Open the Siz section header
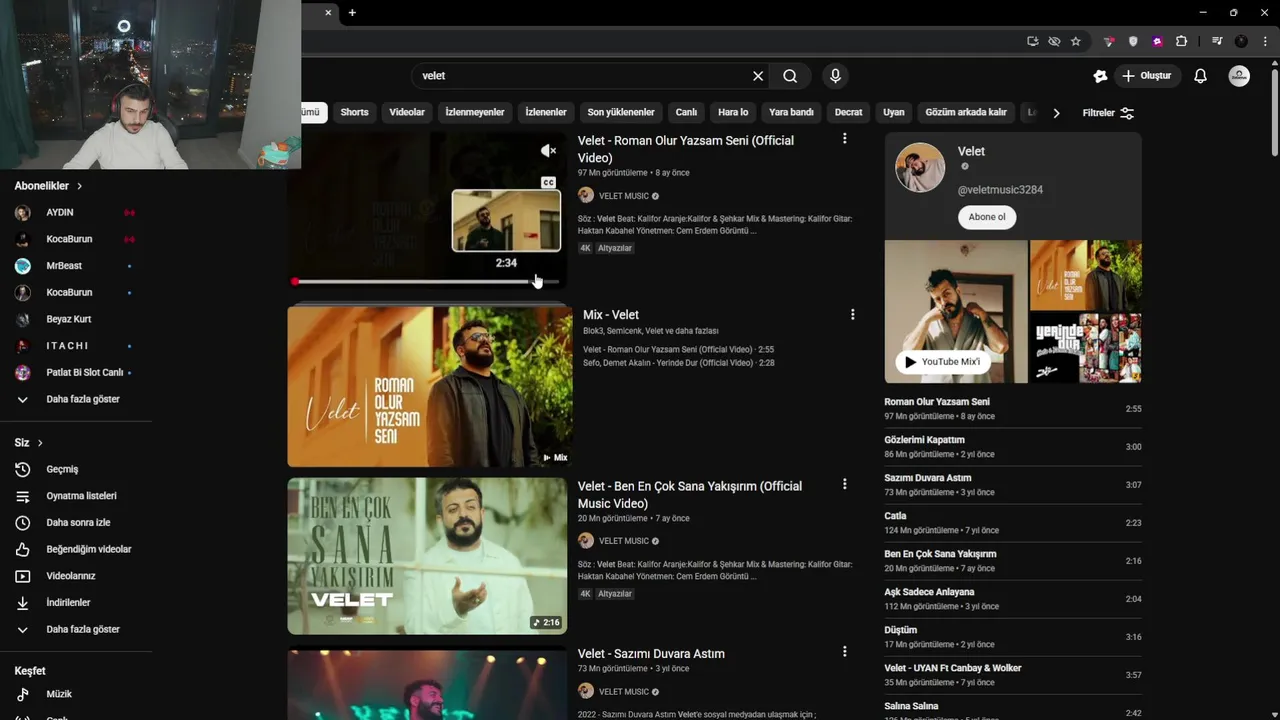The height and width of the screenshot is (720, 1280). click(x=28, y=443)
